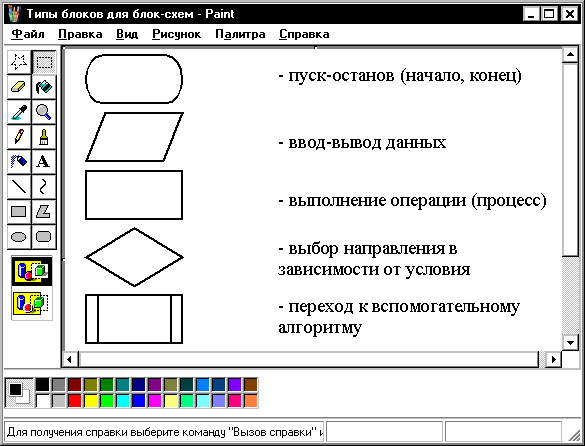Pick the white color swatch
This screenshot has height=446, width=585.
[x=43, y=401]
